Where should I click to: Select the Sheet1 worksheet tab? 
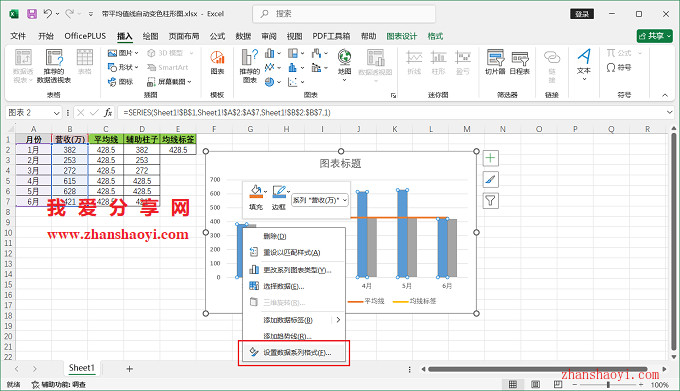[82, 368]
